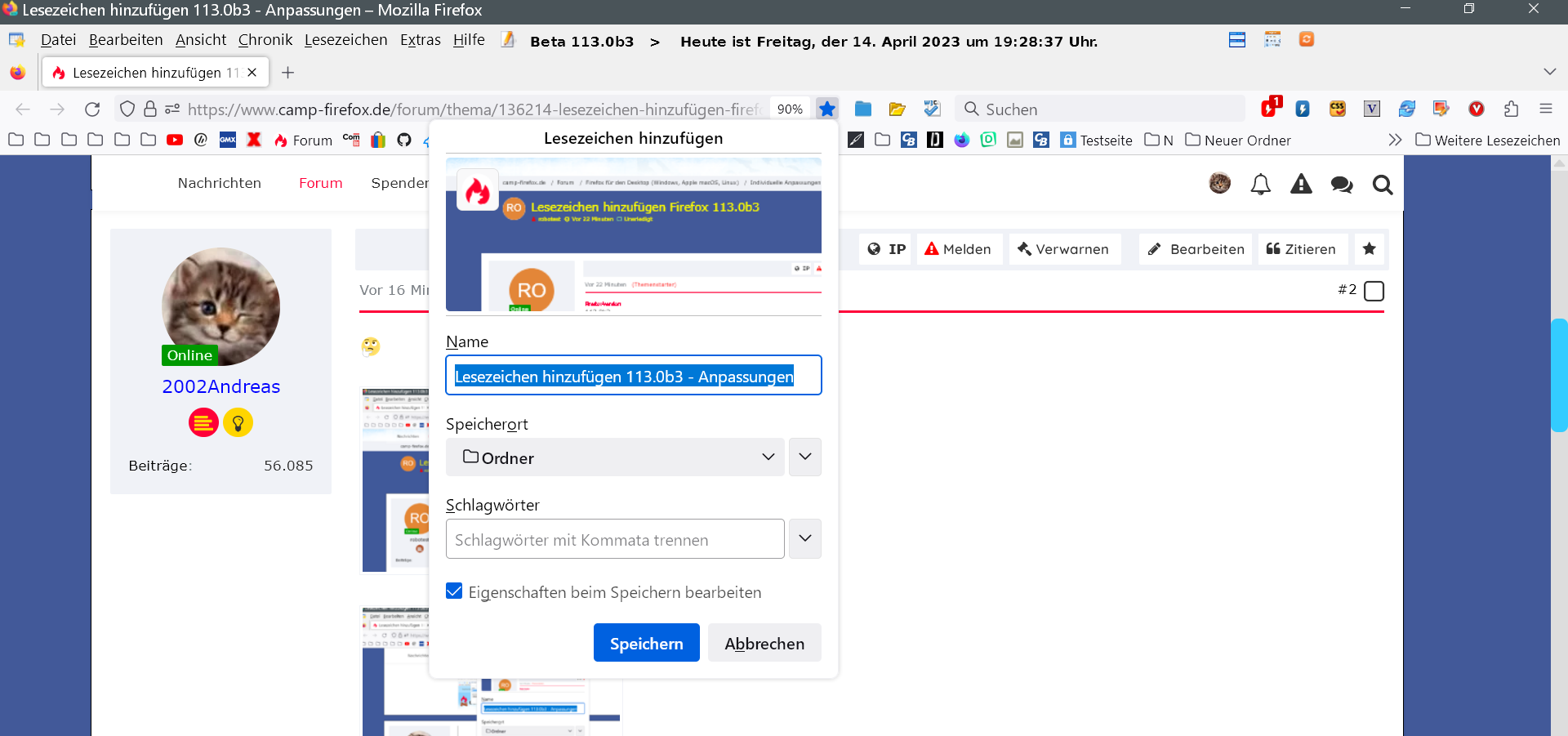Toggle 'Eigenschaften beim Speichern bearbeiten' checkbox
The height and width of the screenshot is (736, 1568).
pos(454,591)
